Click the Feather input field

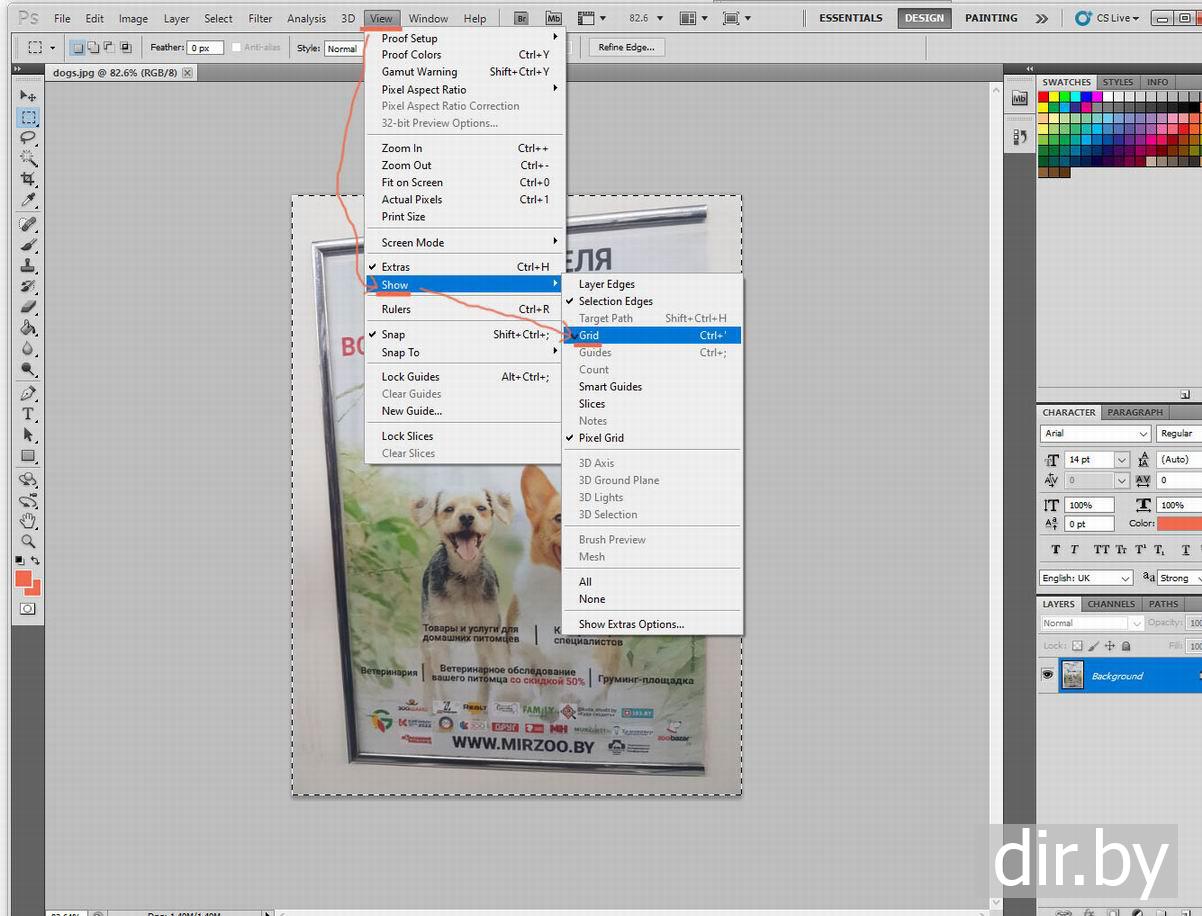coord(204,48)
